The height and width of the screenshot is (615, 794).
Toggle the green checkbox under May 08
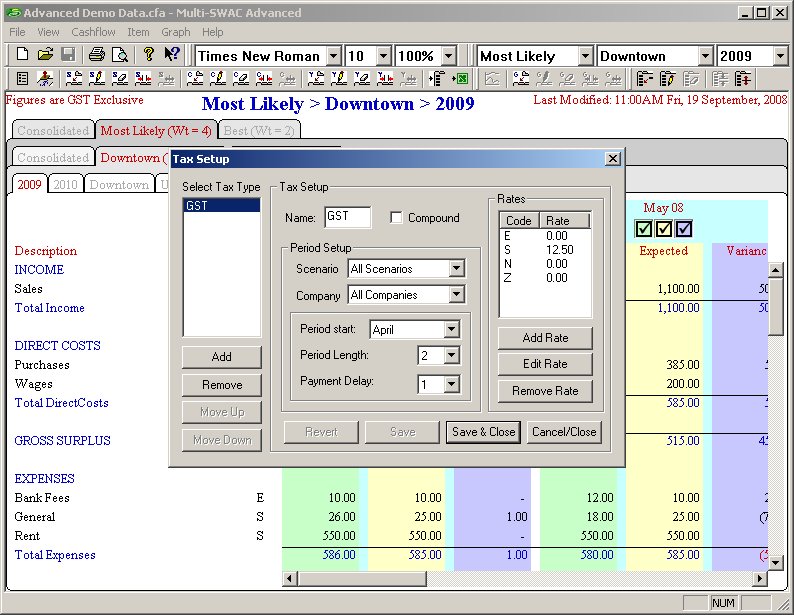[644, 229]
